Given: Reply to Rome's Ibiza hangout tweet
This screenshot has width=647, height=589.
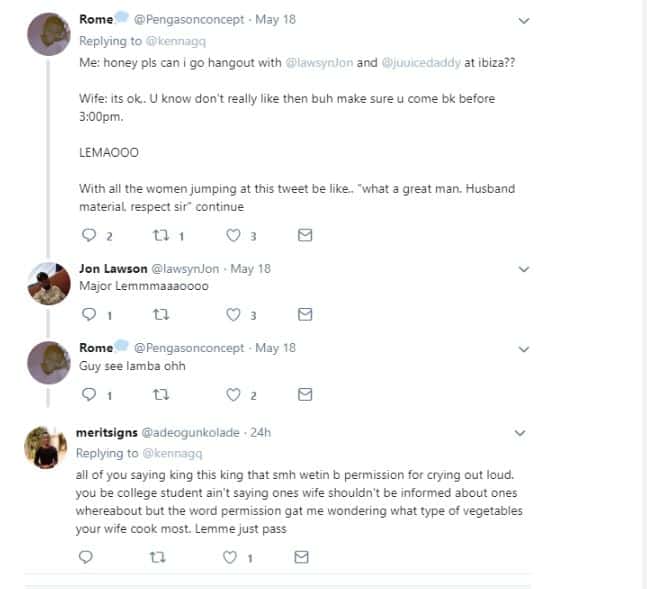Looking at the screenshot, I should point(87,236).
